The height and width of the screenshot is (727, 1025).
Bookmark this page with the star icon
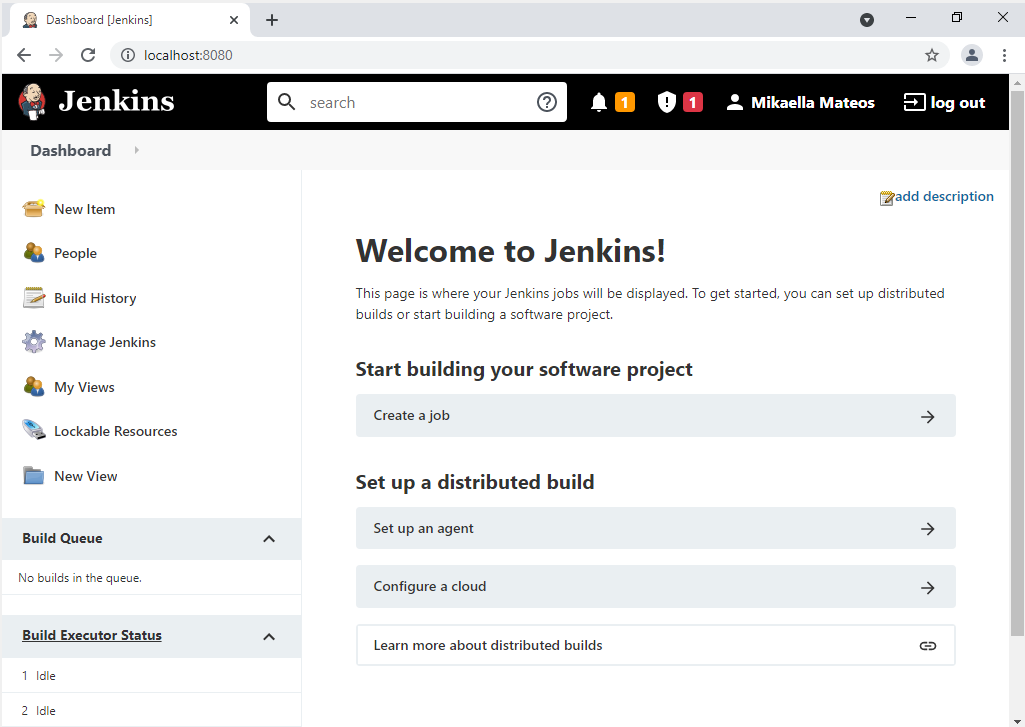[932, 55]
